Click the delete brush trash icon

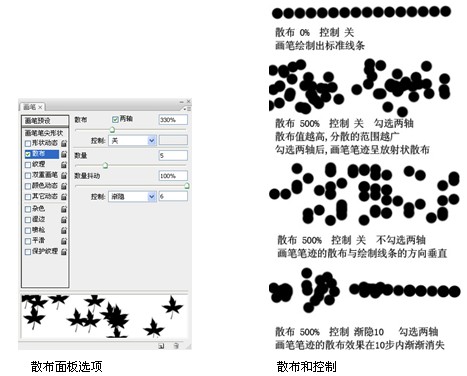click(x=176, y=346)
